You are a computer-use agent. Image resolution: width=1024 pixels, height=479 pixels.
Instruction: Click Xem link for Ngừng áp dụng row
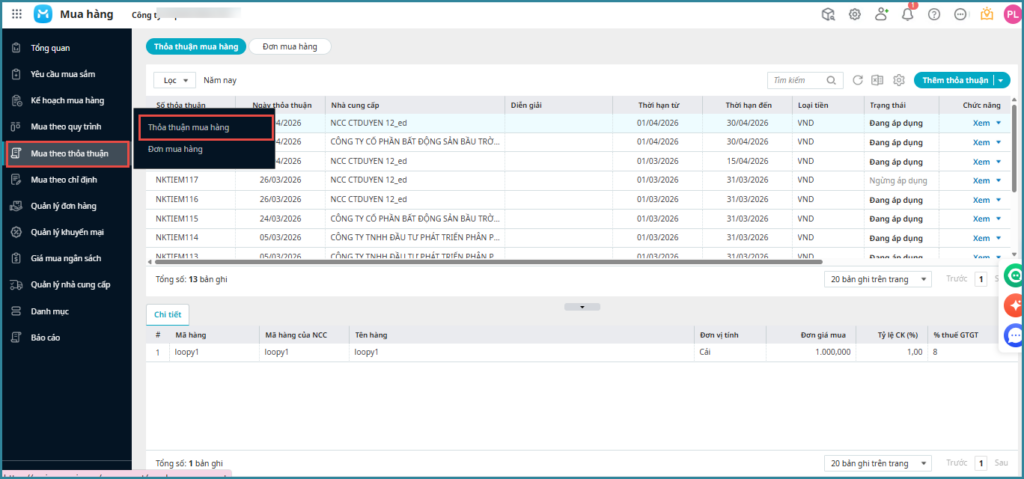pyautogui.click(x=981, y=180)
